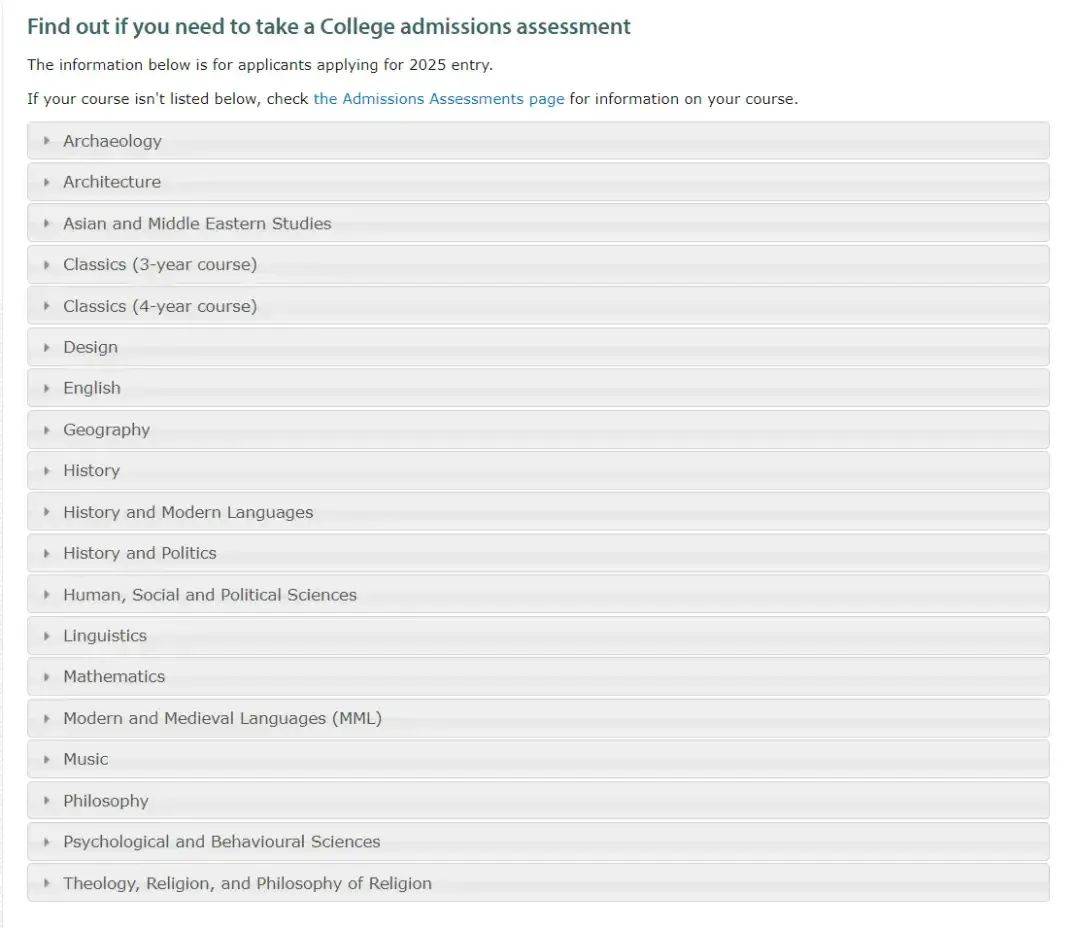Expand Modern and Medieval Languages (MML)

(x=222, y=718)
